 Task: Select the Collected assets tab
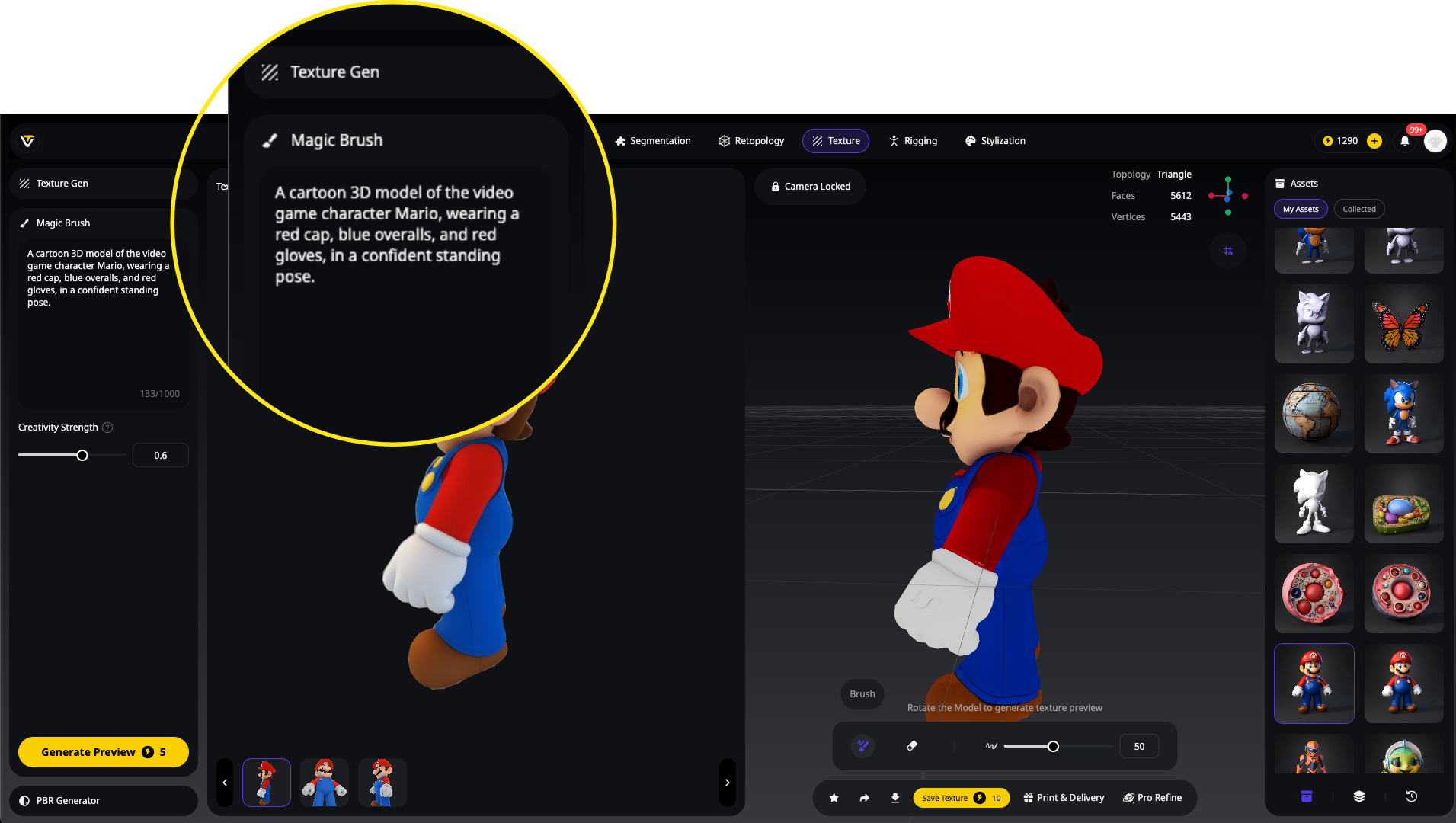click(x=1359, y=209)
